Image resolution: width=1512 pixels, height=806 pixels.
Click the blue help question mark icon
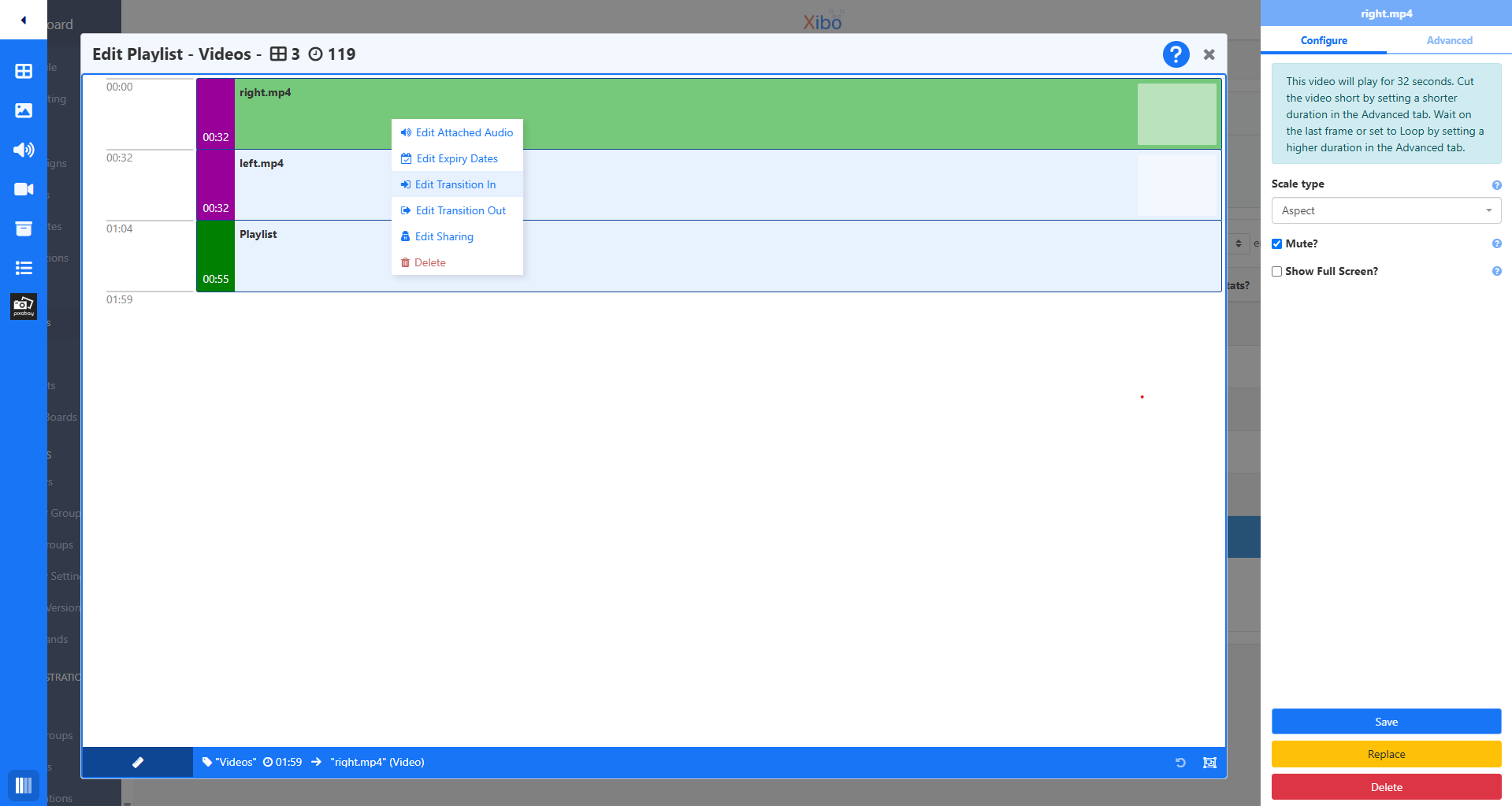[x=1176, y=54]
